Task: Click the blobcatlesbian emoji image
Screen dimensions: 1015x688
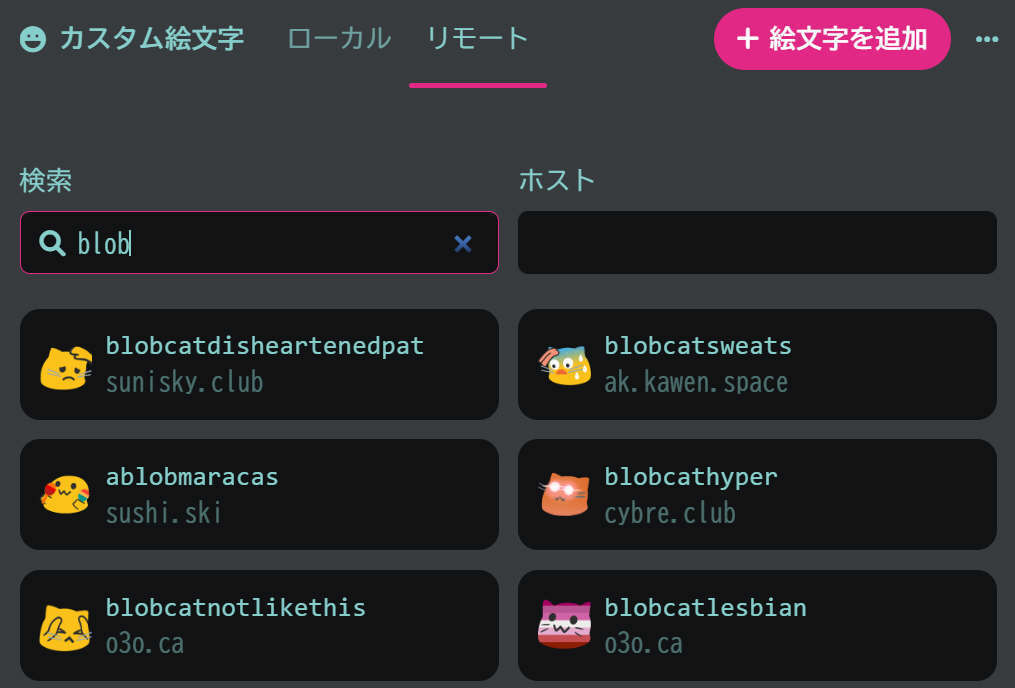Action: (565, 626)
